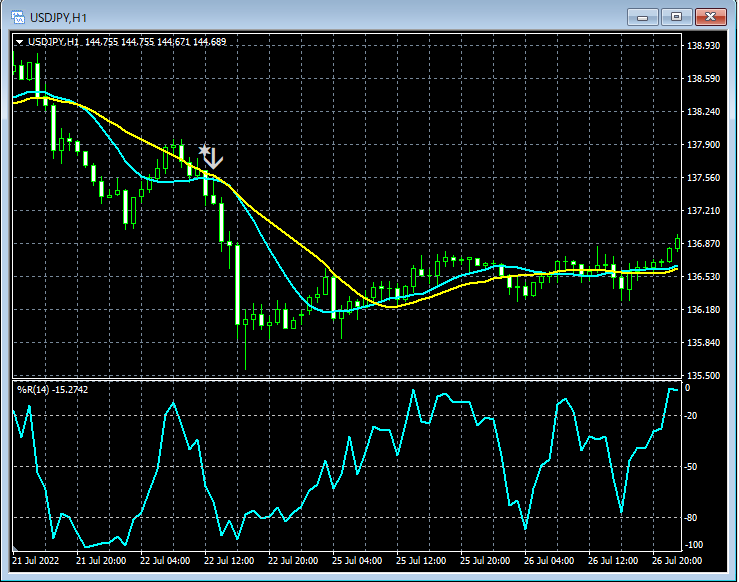Click the OHLC header 'USDJPY,H1 144.755 144.755 144.671 144.689'
Image resolution: width=739 pixels, height=582 pixels.
click(x=127, y=42)
